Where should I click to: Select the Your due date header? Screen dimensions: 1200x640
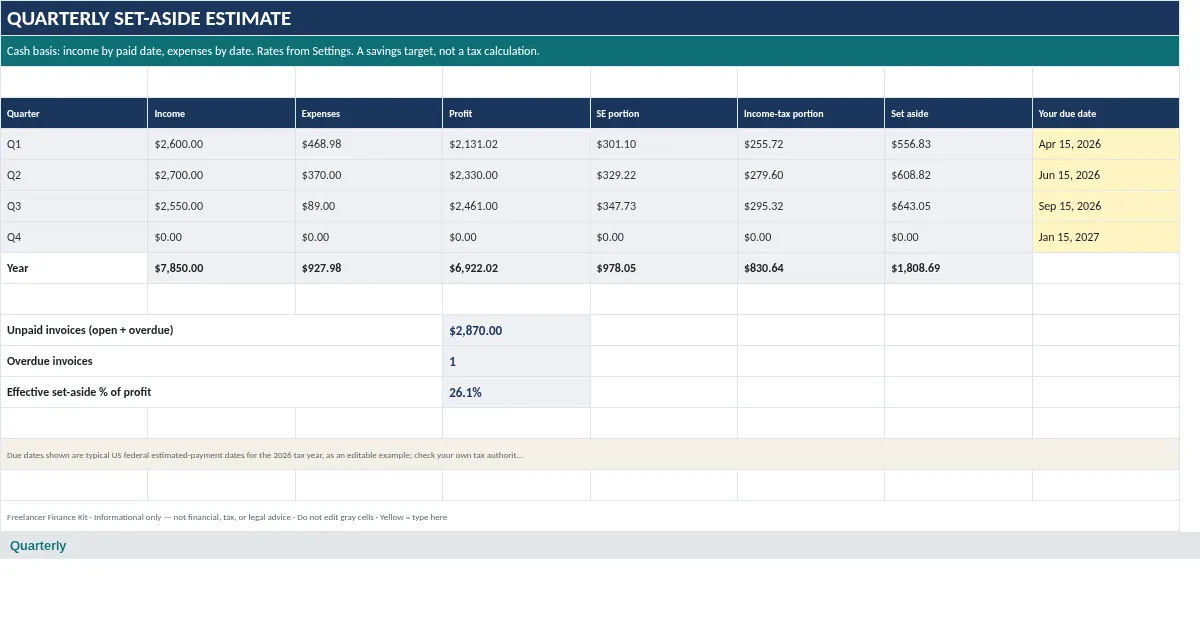(1106, 113)
